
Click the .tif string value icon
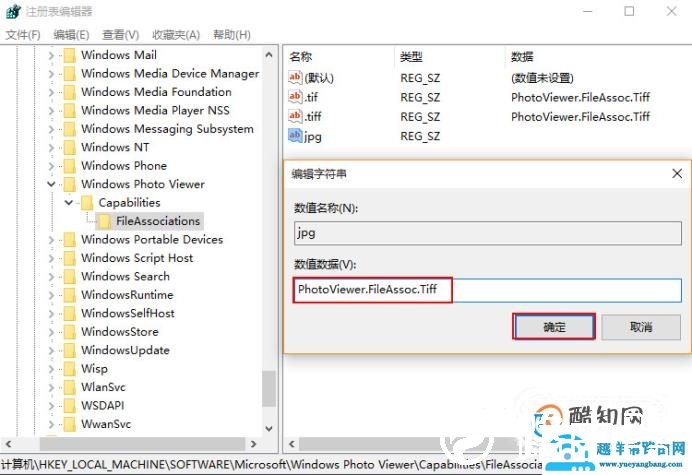(295, 97)
